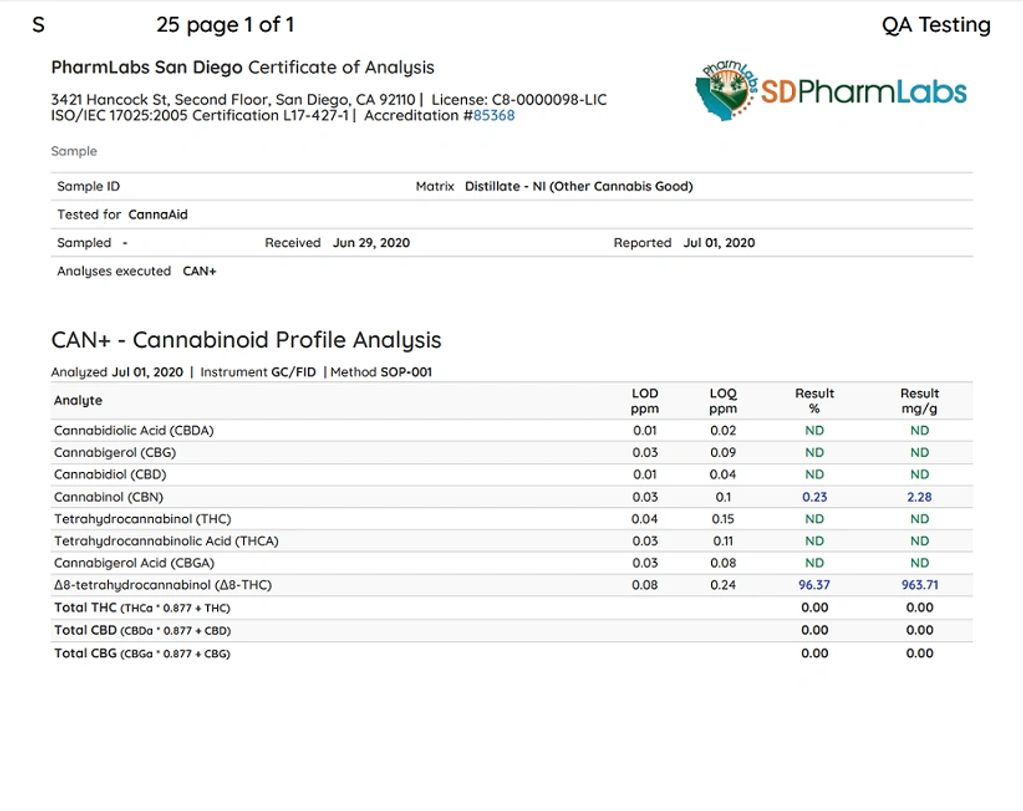This screenshot has height=811, width=1023.
Task: Select the PharmLabs San Diego title
Action: tap(148, 68)
